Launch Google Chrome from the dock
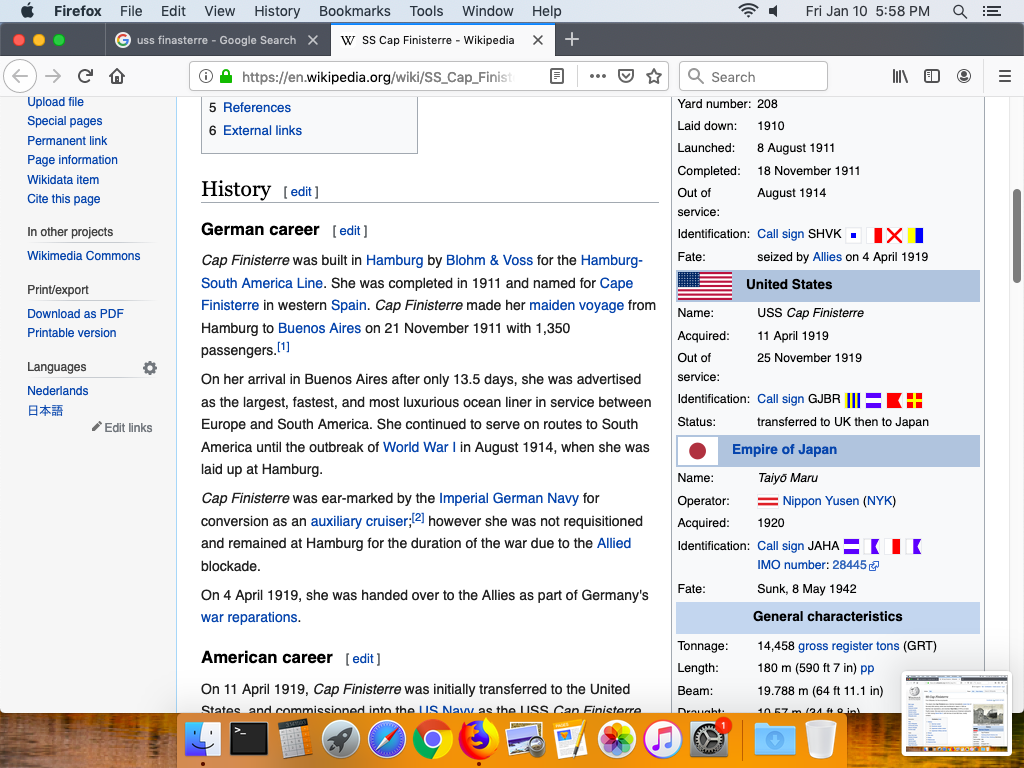The height and width of the screenshot is (768, 1024). [x=432, y=740]
